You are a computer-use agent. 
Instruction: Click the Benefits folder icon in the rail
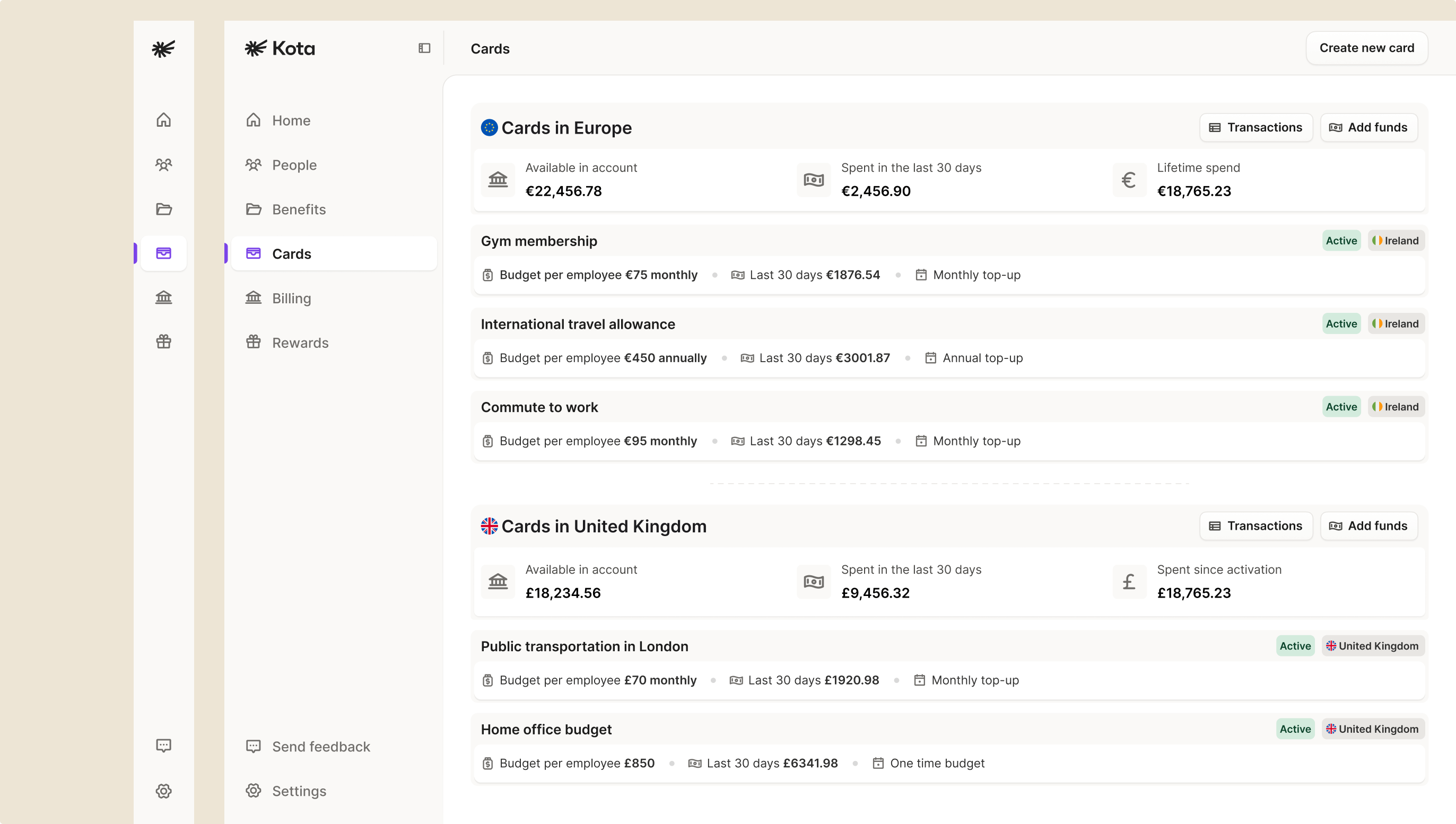tap(163, 209)
